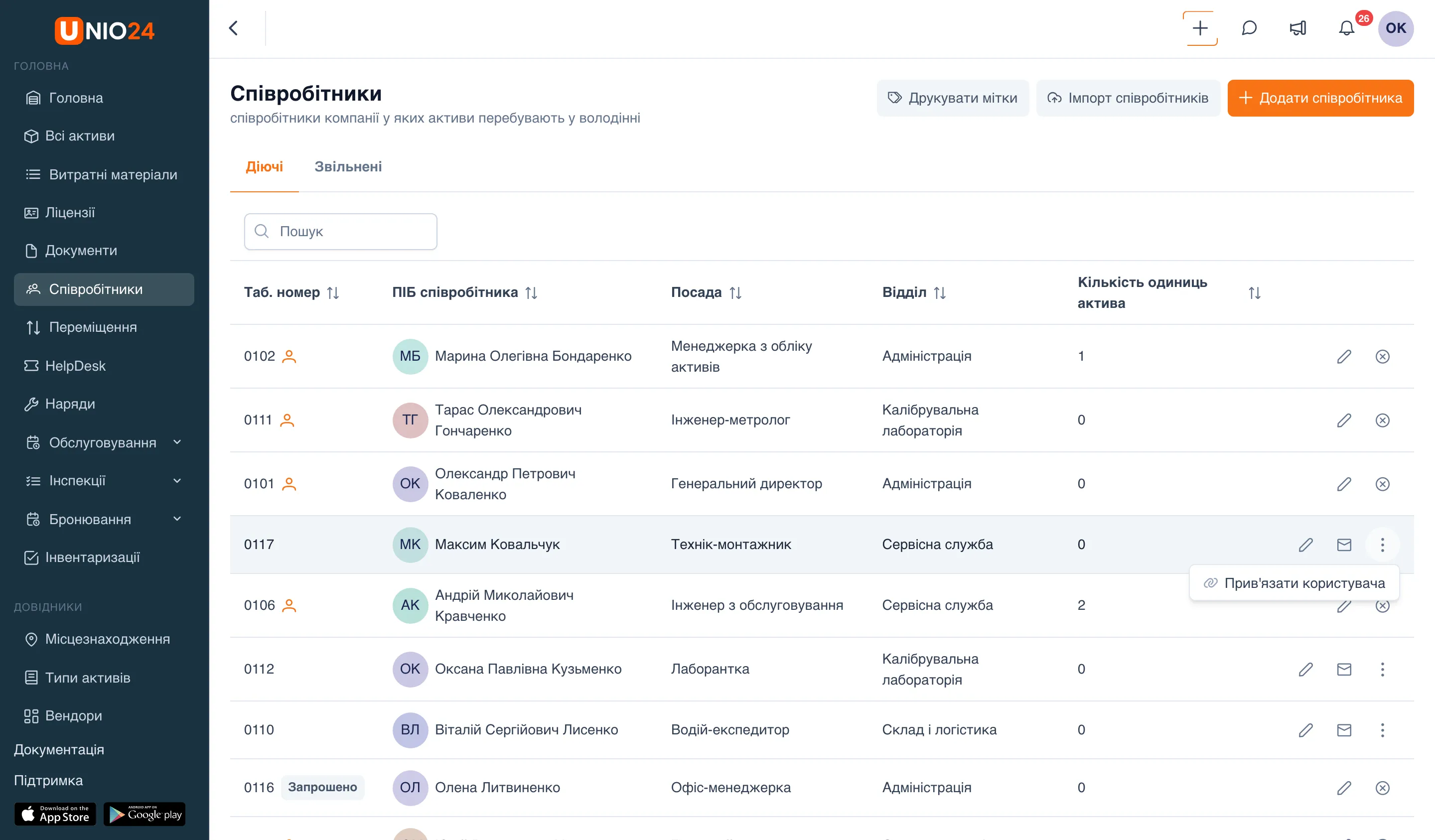Screen dimensions: 1435x840
Task: Click the back arrow in top bar
Action: pyautogui.click(x=234, y=28)
